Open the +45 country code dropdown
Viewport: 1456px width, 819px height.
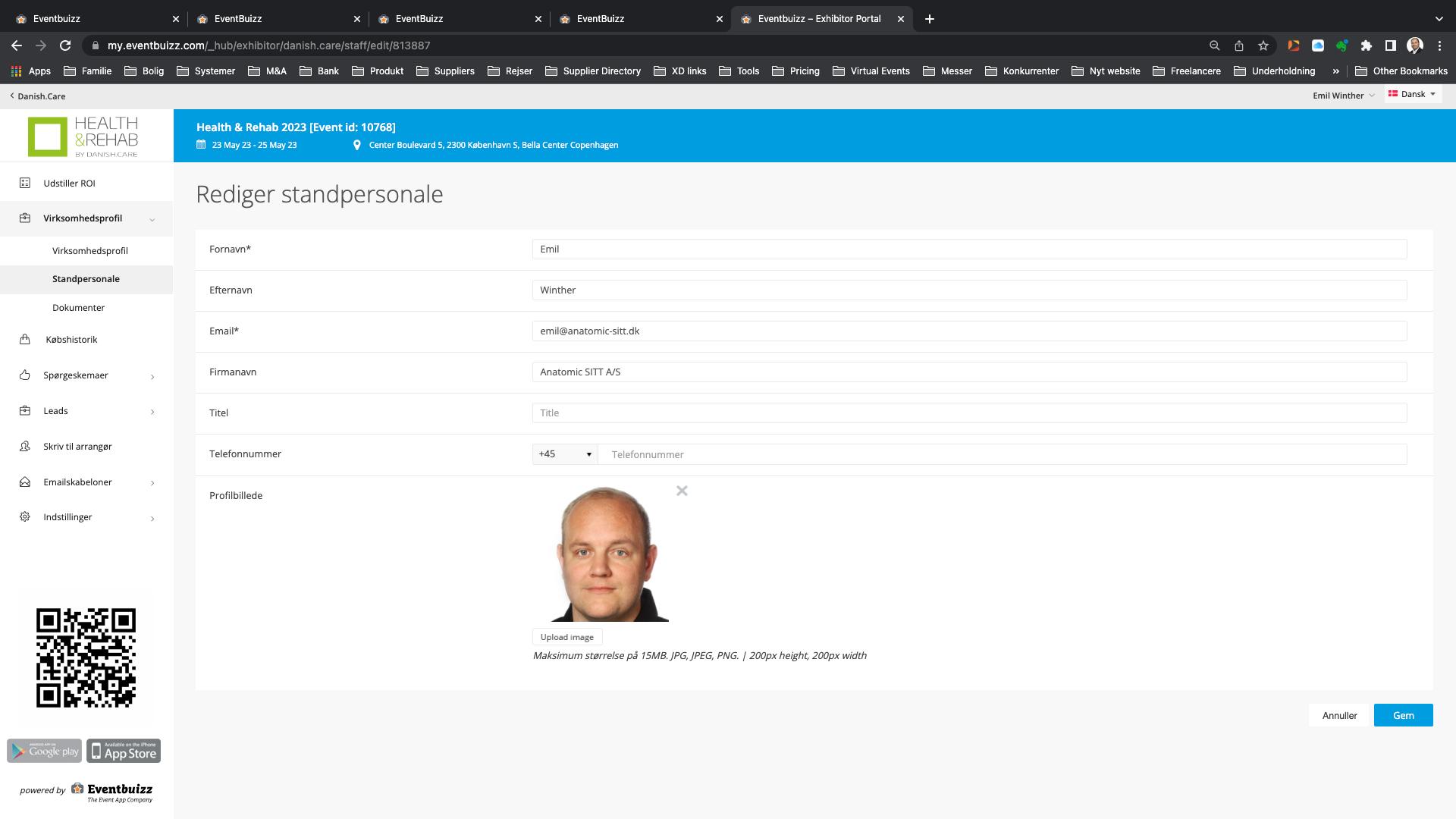click(x=565, y=454)
